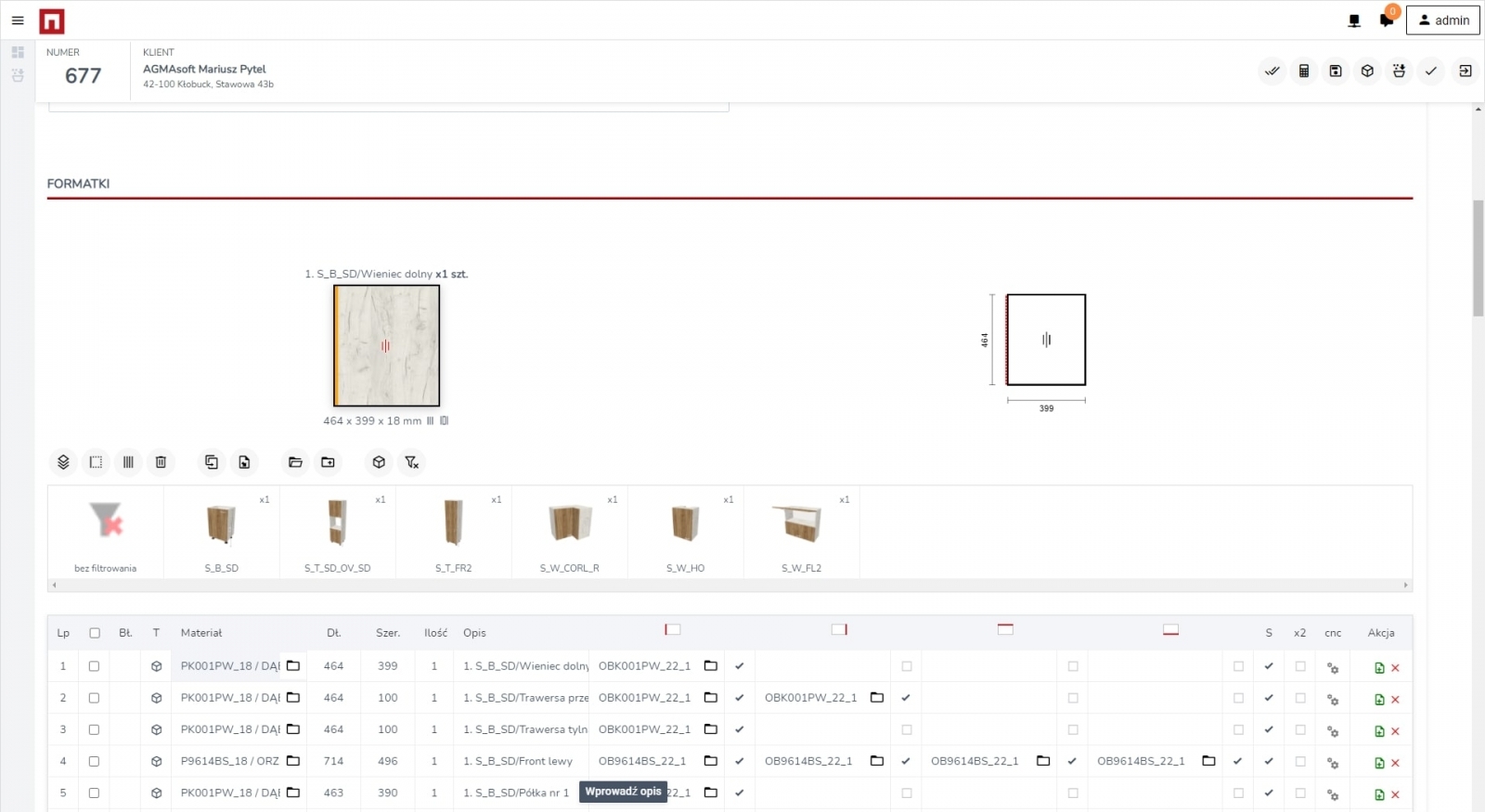1485x812 pixels.
Task: Click the calculator icon in the order header
Action: point(1304,71)
